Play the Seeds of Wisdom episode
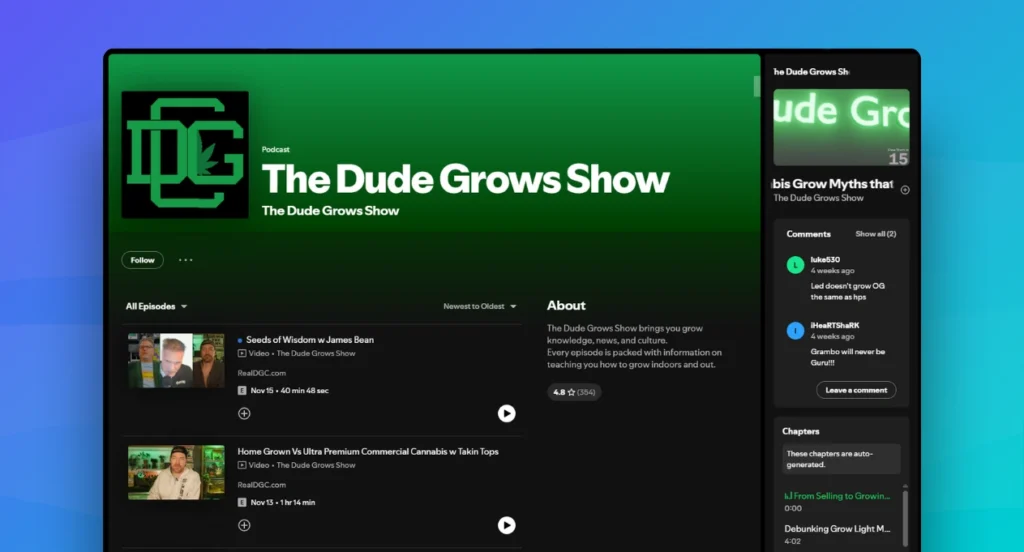The image size is (1024, 552). [x=506, y=414]
